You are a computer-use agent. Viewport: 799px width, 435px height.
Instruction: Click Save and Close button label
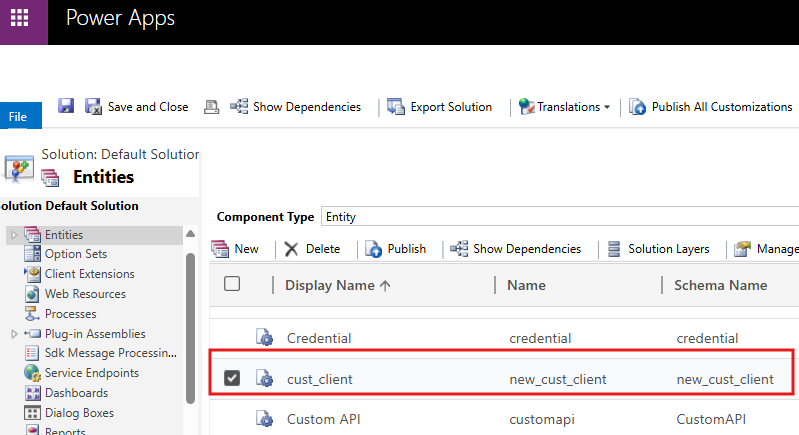click(148, 107)
